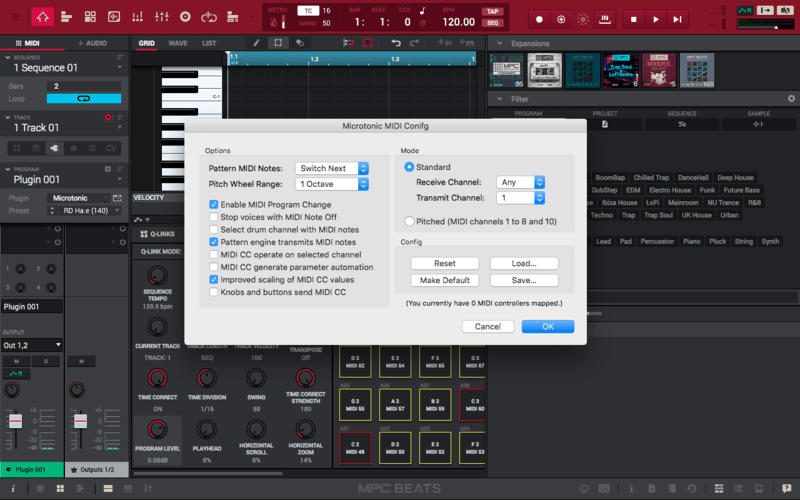Open Transmit Channel dropdown

pos(520,198)
